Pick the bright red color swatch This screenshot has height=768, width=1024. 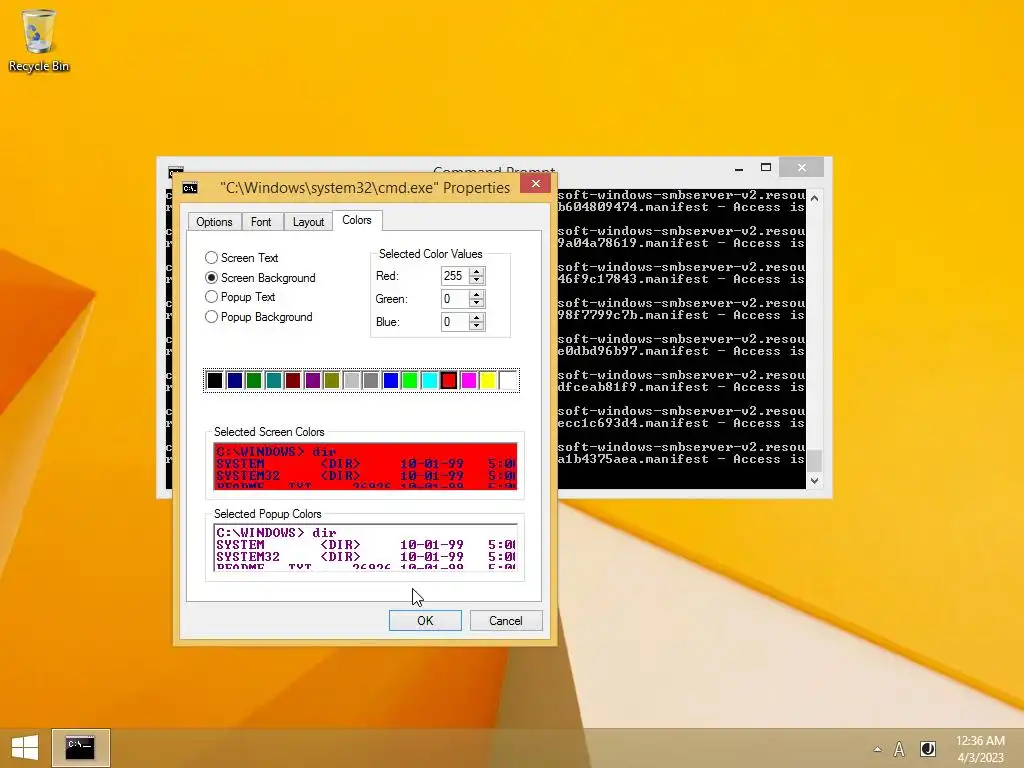(x=449, y=381)
